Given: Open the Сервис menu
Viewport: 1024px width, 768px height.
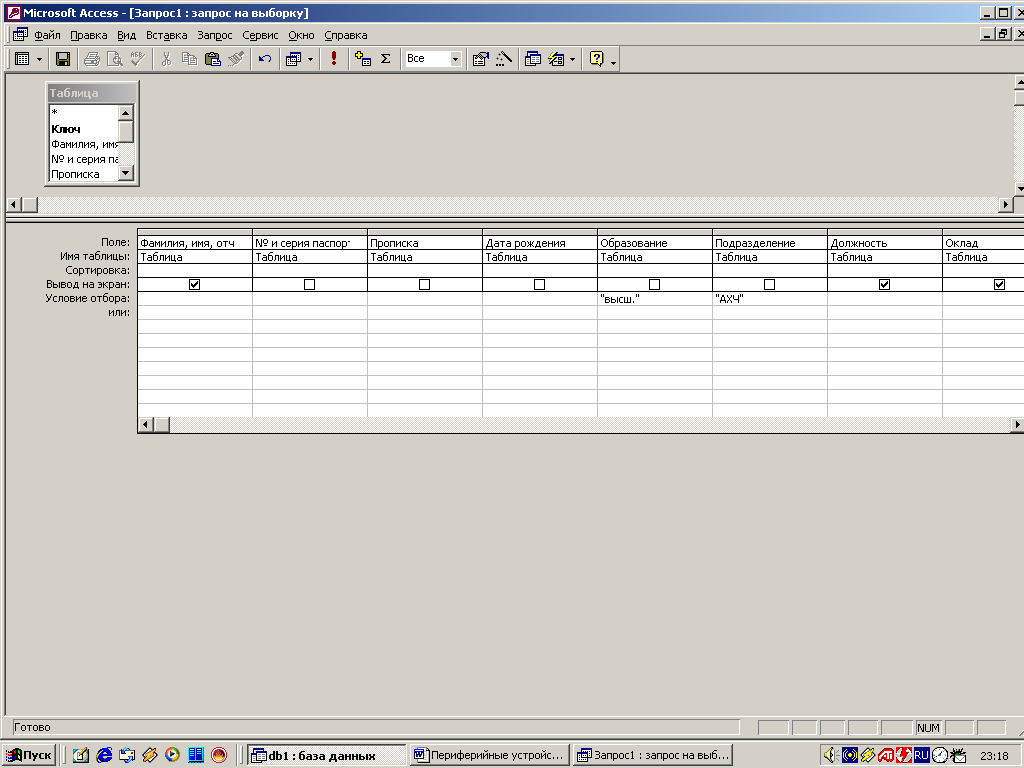Looking at the screenshot, I should pos(260,35).
